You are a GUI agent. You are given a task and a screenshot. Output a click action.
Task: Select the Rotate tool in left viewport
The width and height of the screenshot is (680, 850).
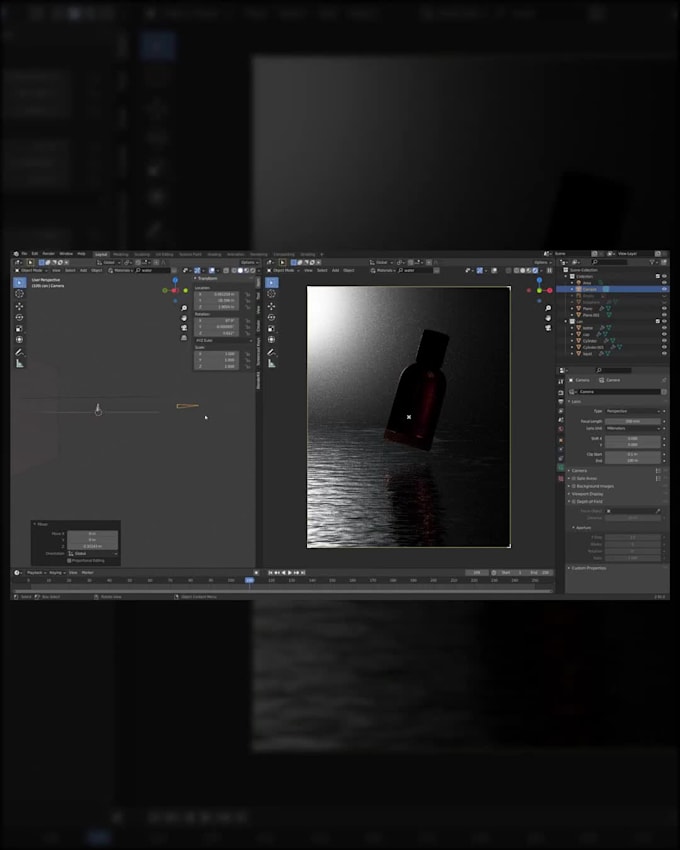click(19, 317)
